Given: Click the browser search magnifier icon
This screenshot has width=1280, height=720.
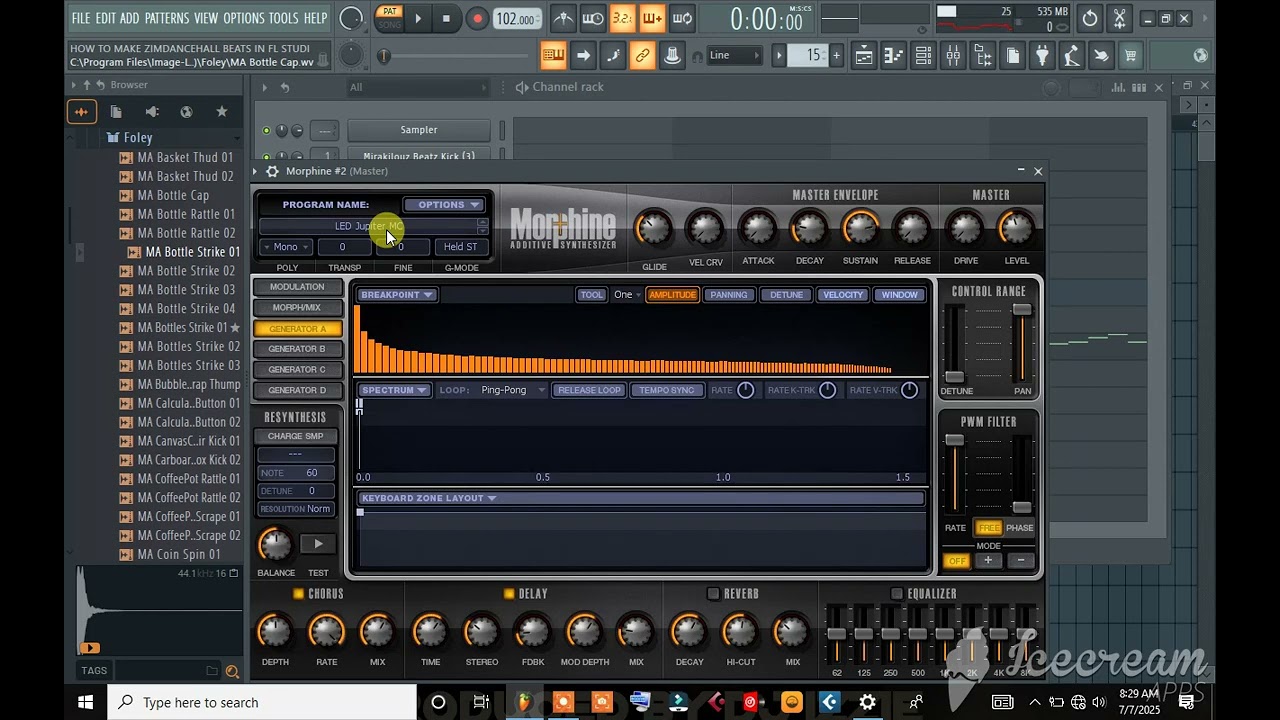Looking at the screenshot, I should 232,671.
